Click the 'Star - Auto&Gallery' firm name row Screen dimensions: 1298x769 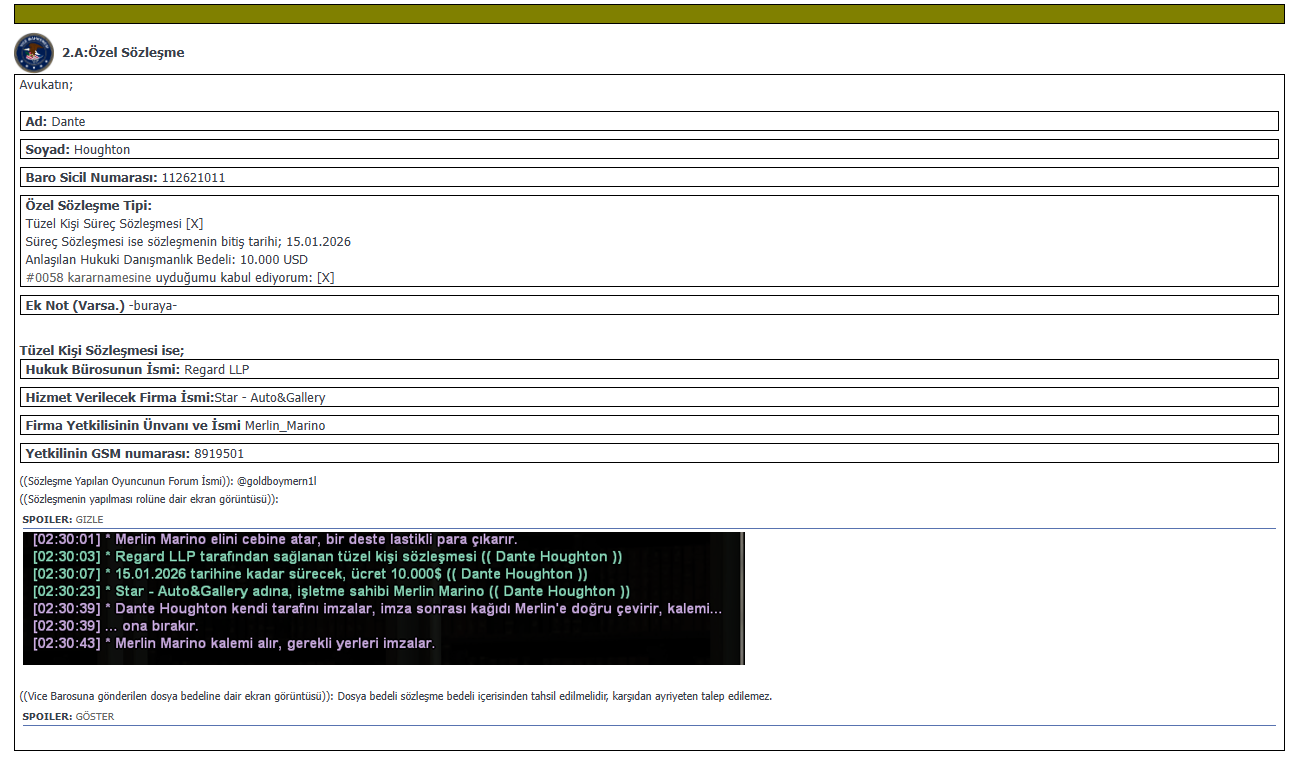[x=649, y=397]
